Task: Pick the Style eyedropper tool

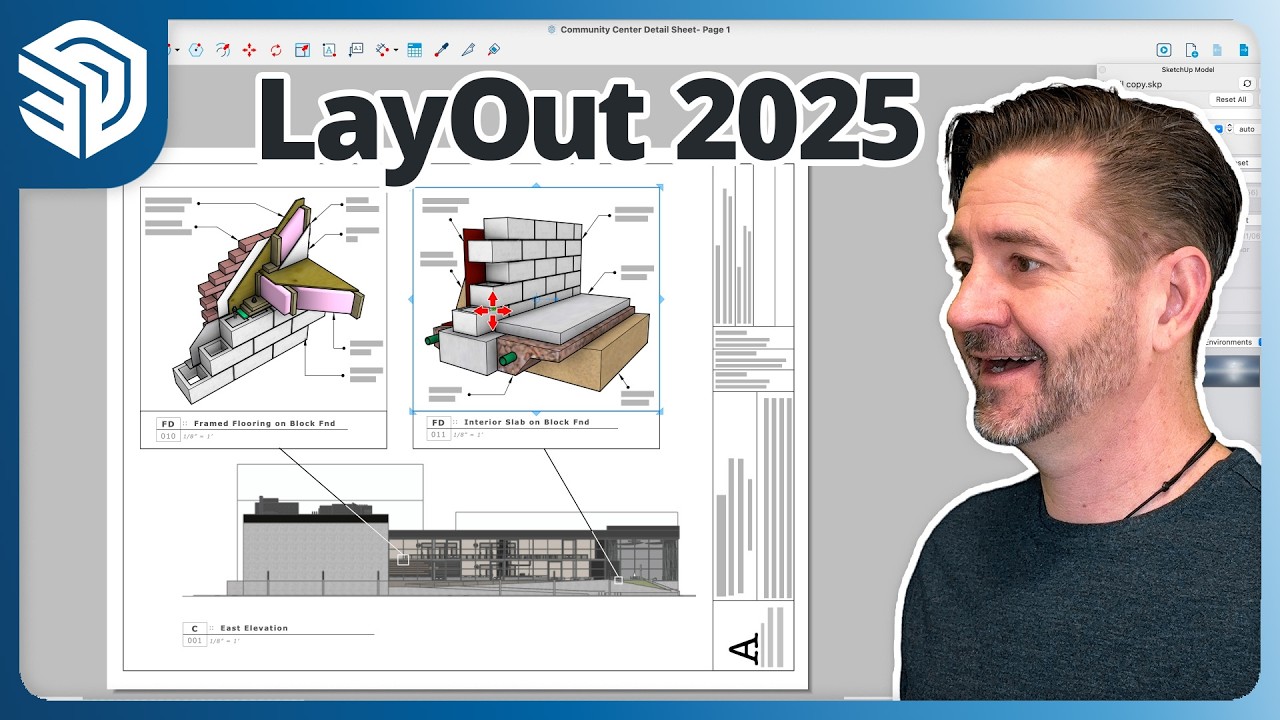Action: point(441,49)
